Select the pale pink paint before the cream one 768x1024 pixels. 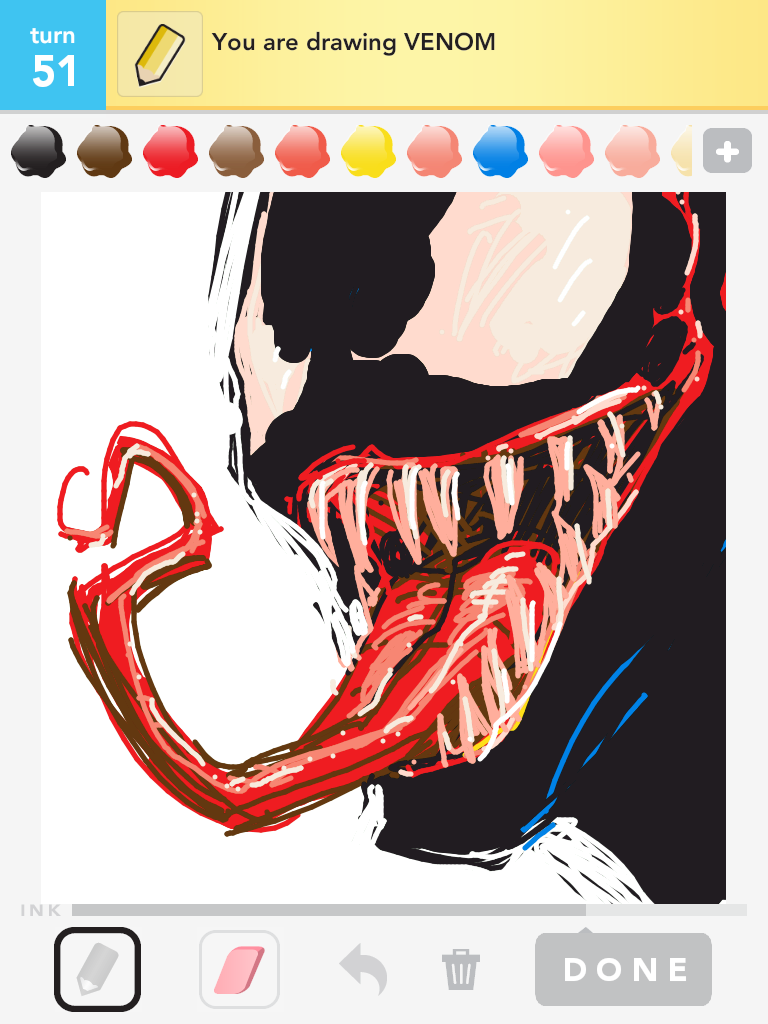point(632,151)
